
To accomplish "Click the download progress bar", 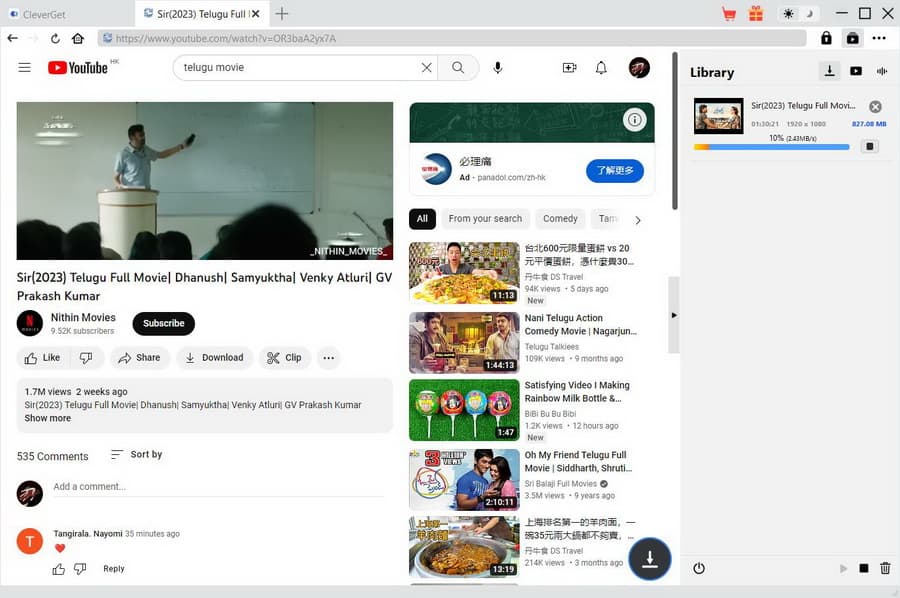I will coord(771,147).
